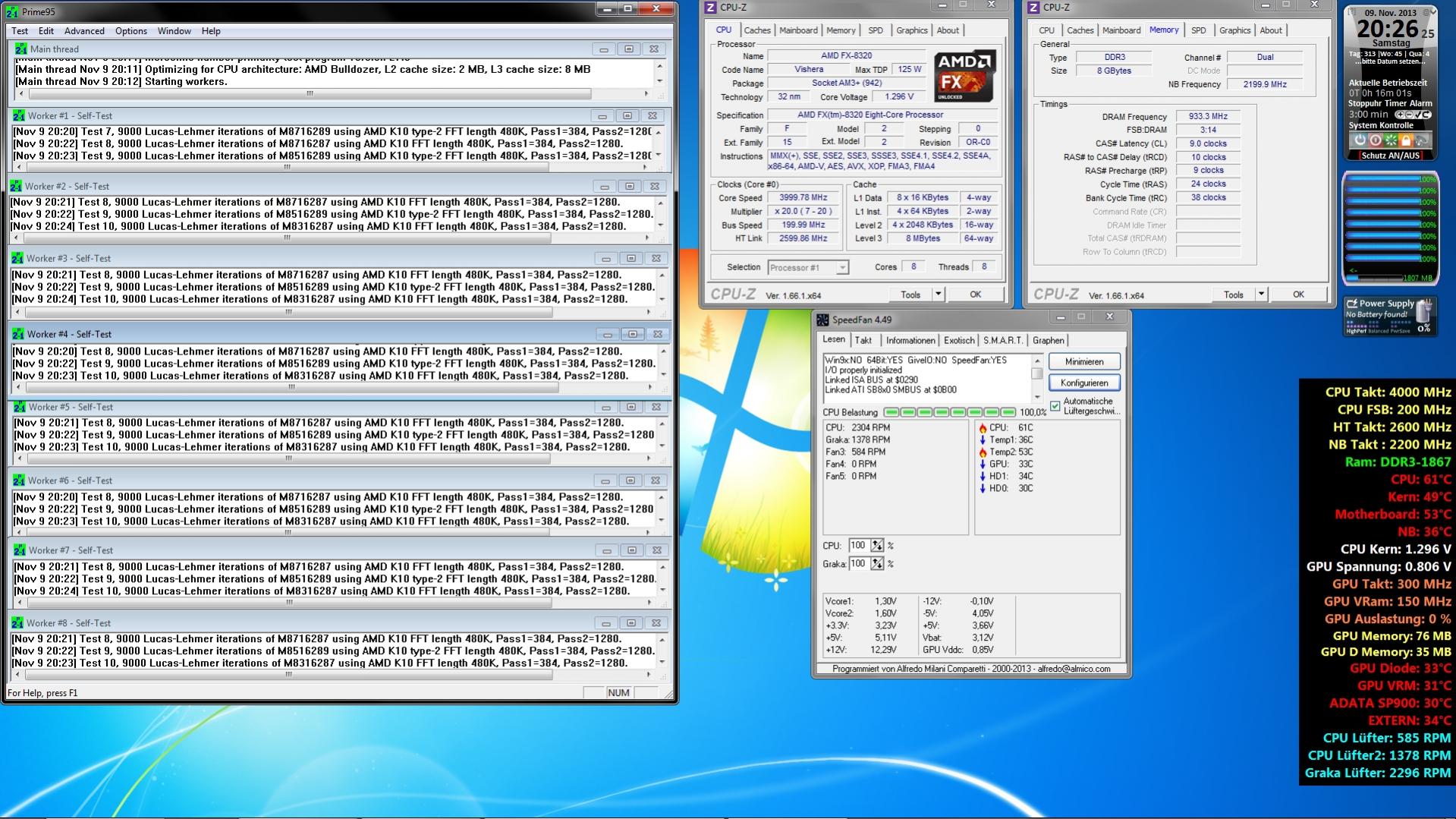Open the Advanced menu in Prime95
Screen dimensions: 1456x819
tap(84, 31)
